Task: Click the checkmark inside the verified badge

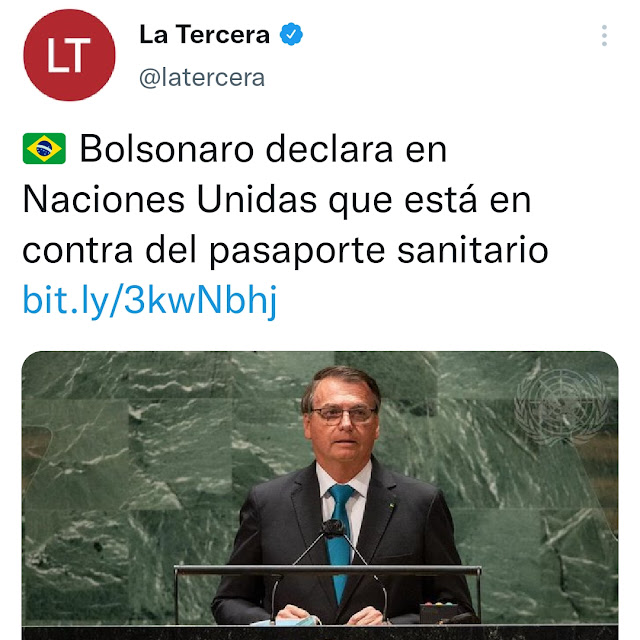Action: (291, 35)
